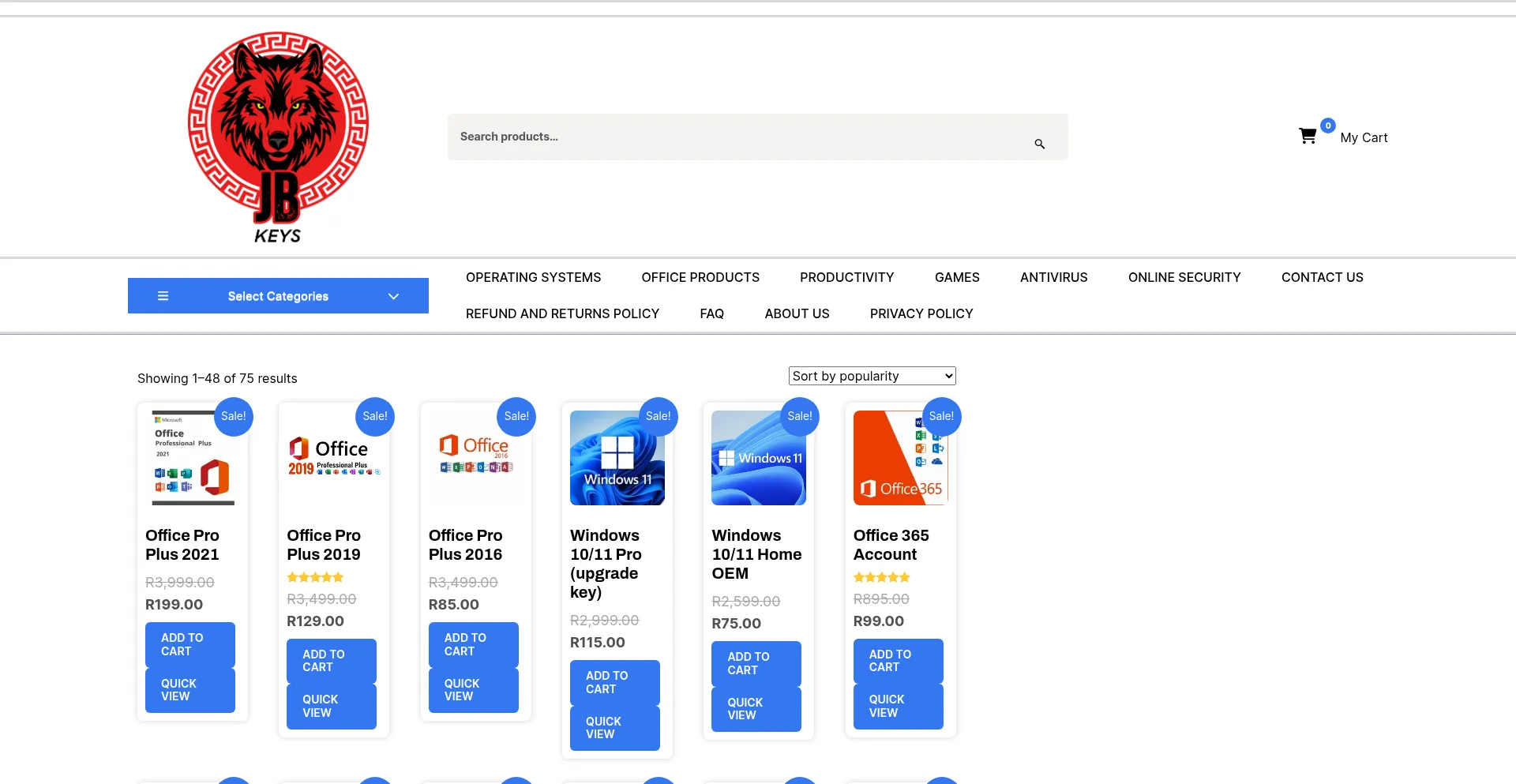1516x784 pixels.
Task: Click the hamburger icon in Select Categories
Action: pos(163,296)
